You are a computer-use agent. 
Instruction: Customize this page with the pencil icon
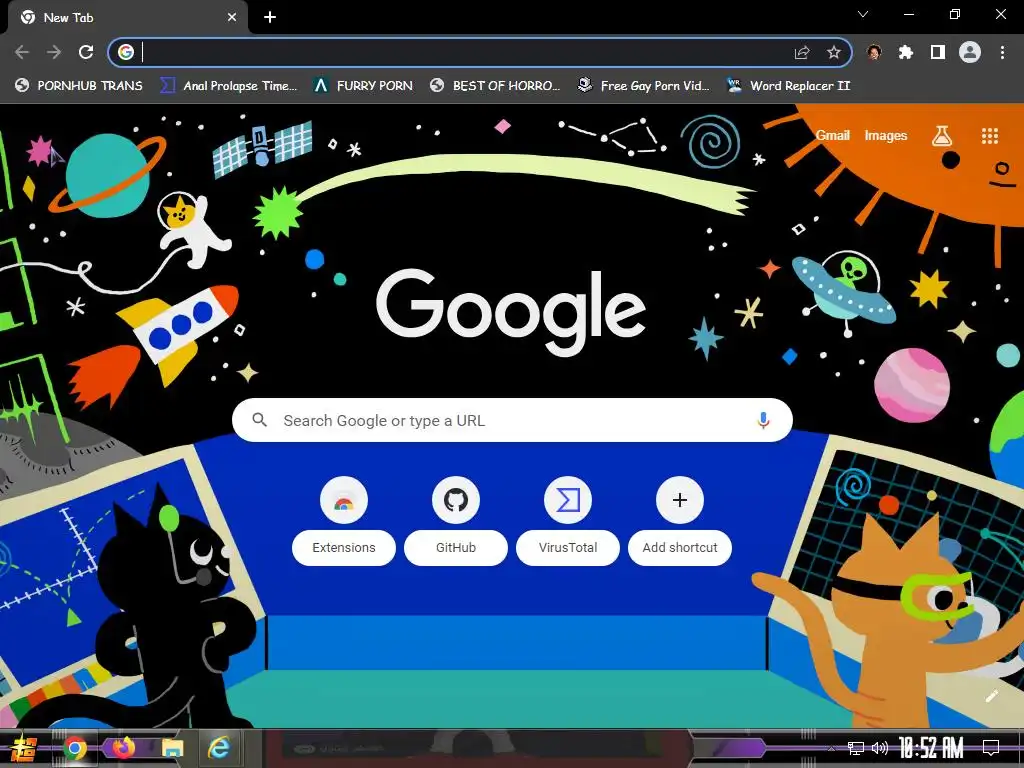tap(991, 696)
